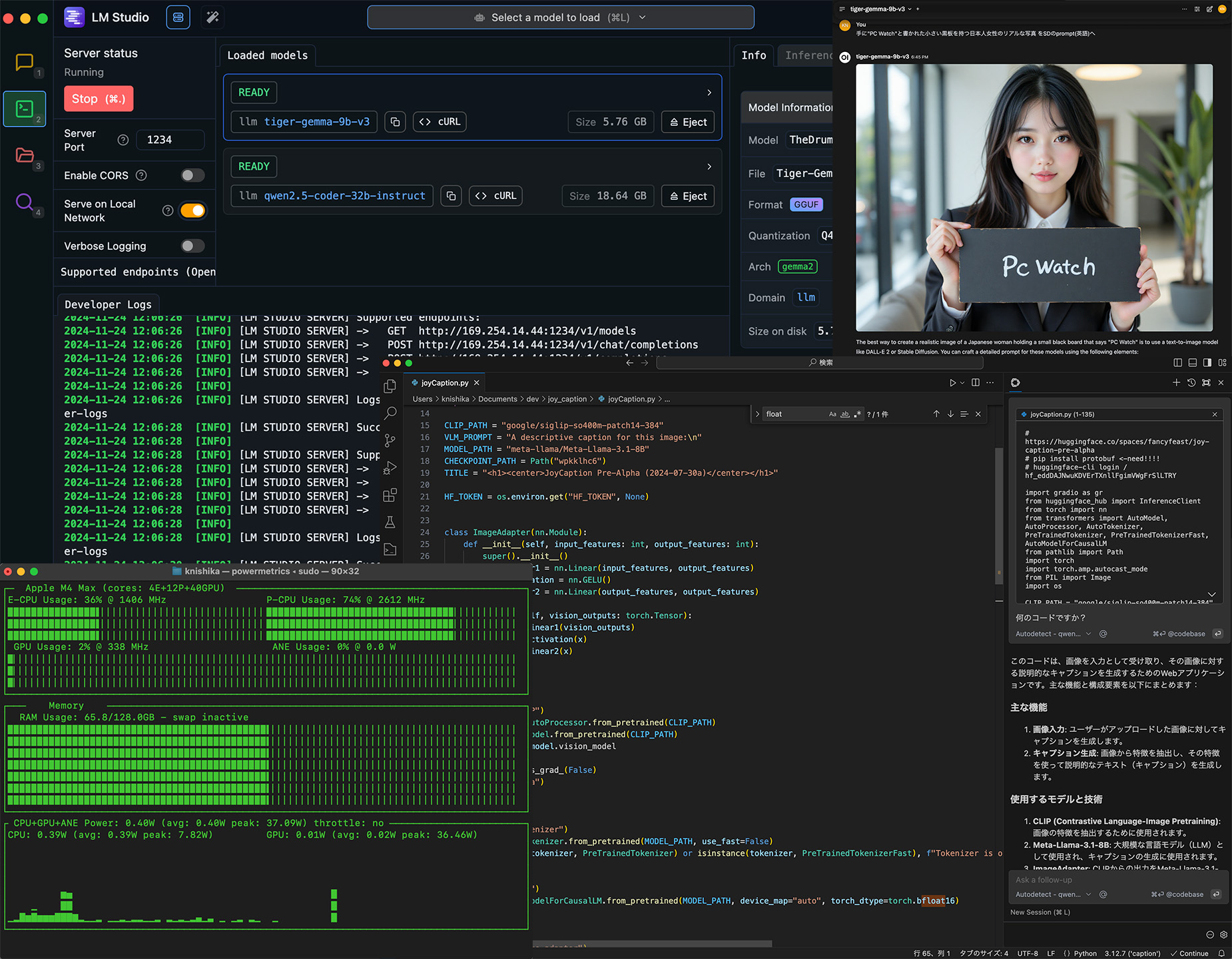Disable Serve on Local Network toggle
The height and width of the screenshot is (959, 1232).
click(192, 210)
